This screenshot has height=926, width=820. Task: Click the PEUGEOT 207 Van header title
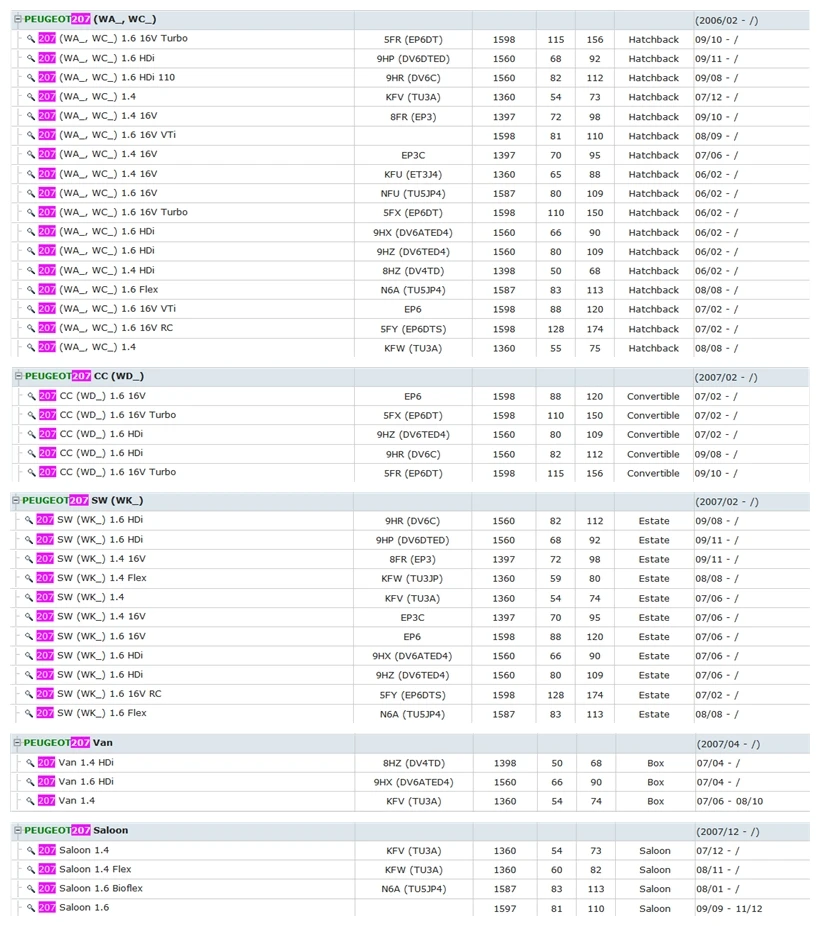point(68,743)
